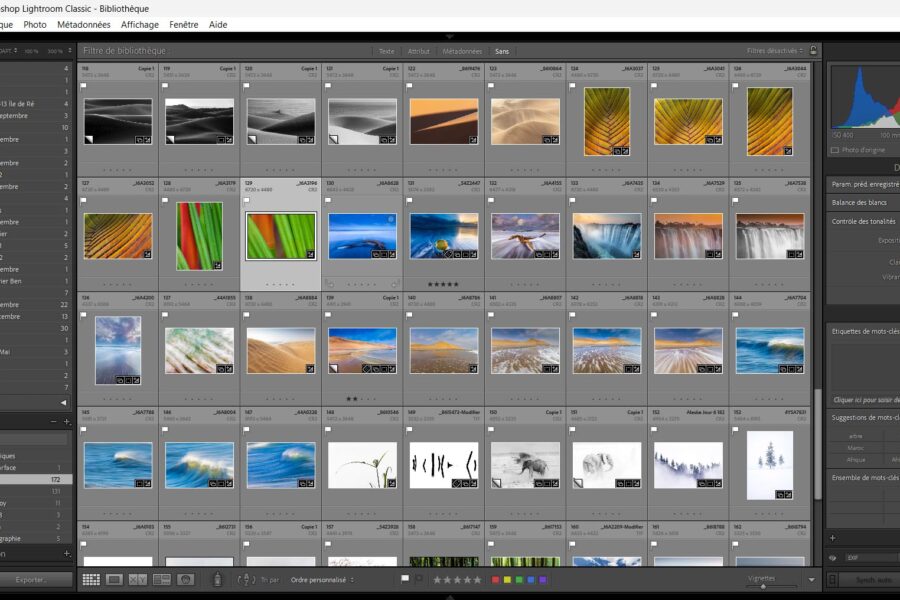Click the filter lock icon
The width and height of the screenshot is (900, 600).
(813, 50)
